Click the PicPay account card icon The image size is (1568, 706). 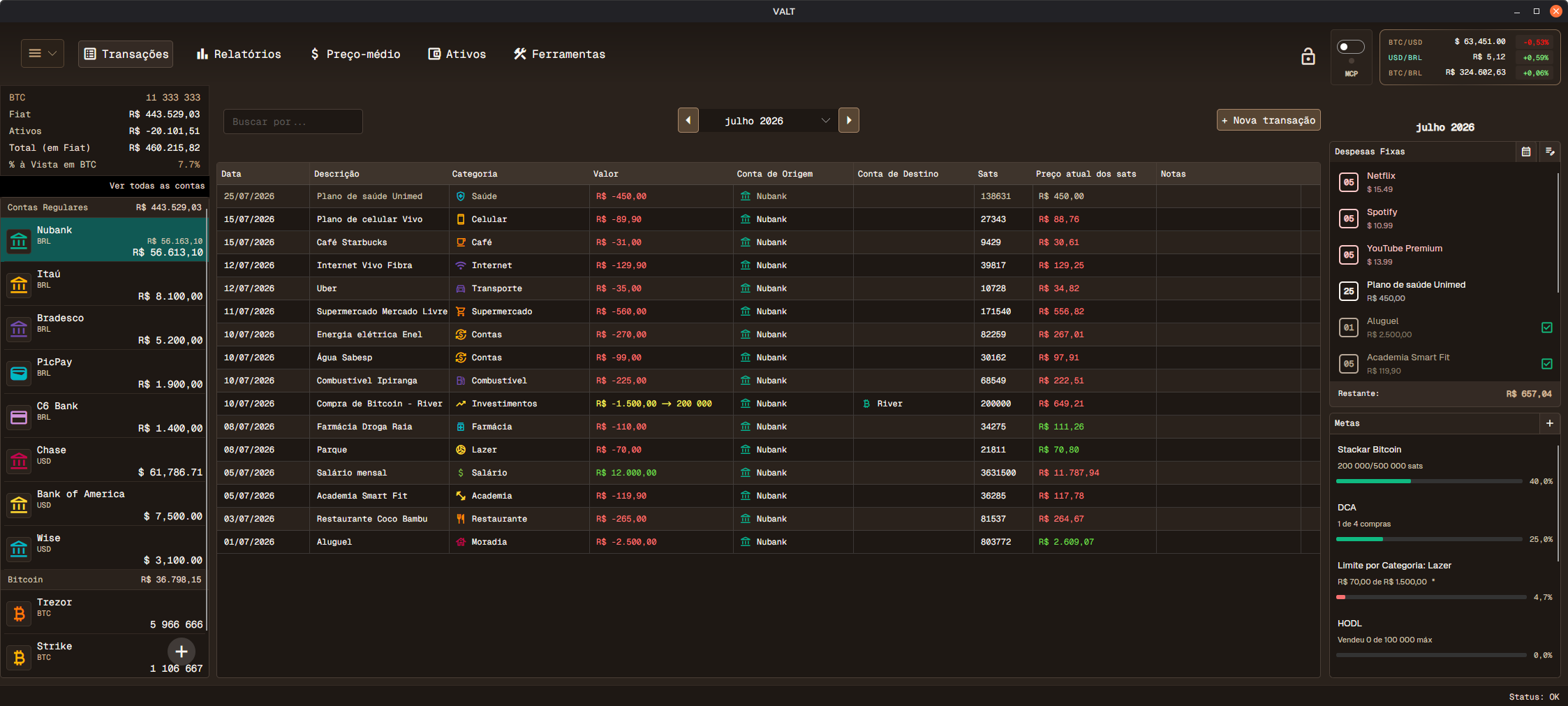pyautogui.click(x=19, y=373)
